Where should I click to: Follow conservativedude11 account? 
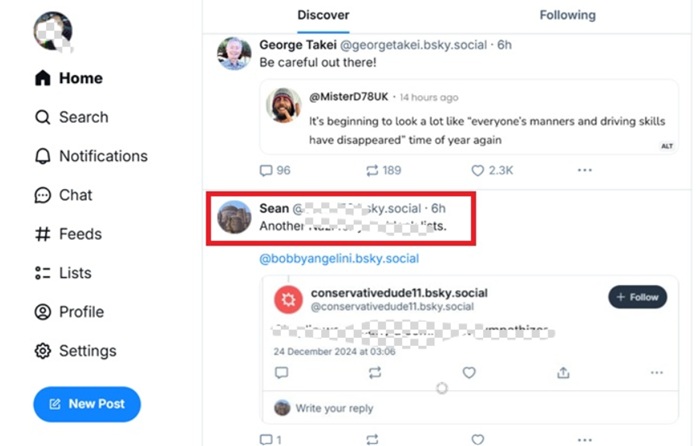pyautogui.click(x=637, y=297)
